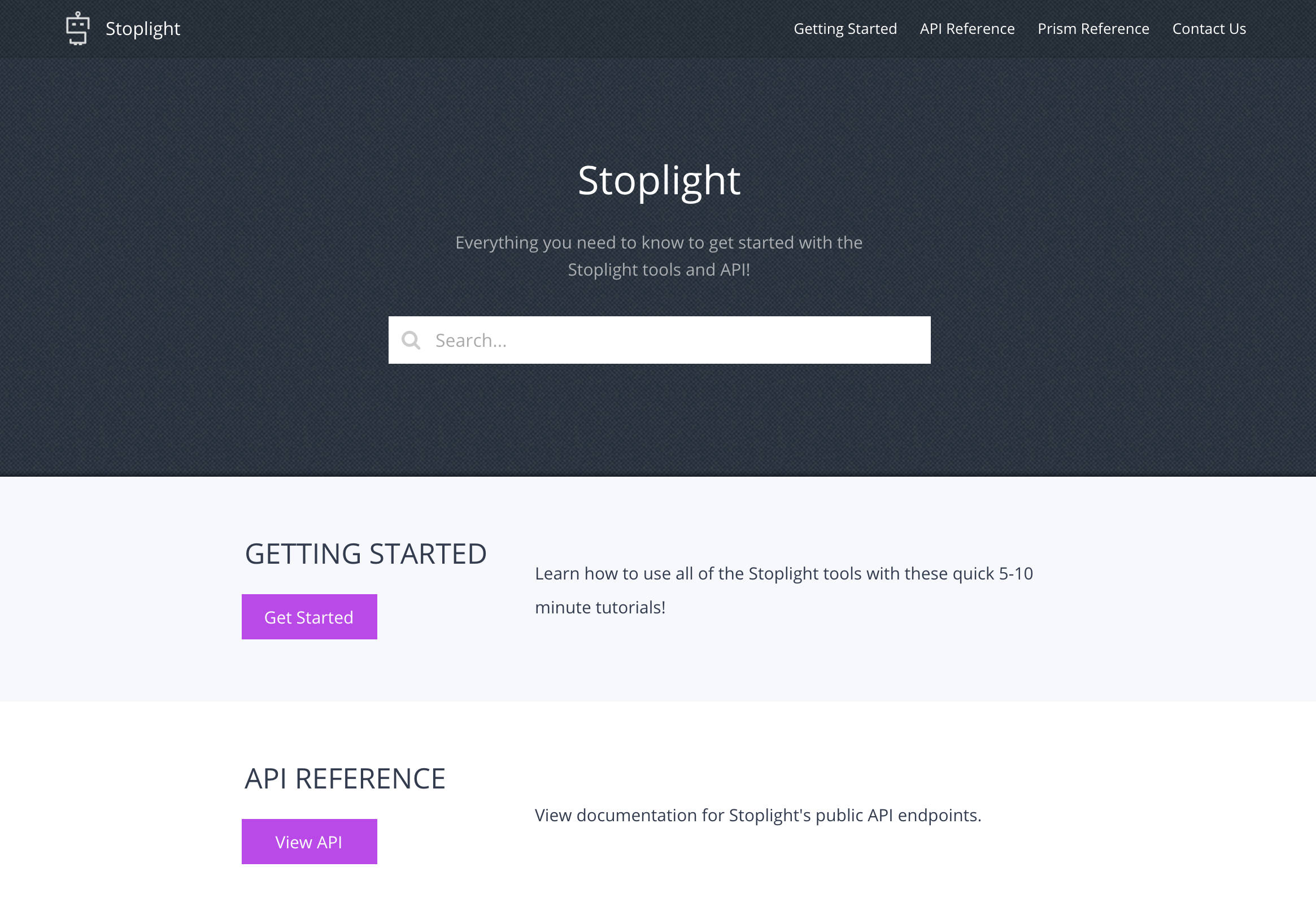Select the Stoplight brand name in header
Image resolution: width=1316 pixels, height=915 pixels.
tap(143, 28)
